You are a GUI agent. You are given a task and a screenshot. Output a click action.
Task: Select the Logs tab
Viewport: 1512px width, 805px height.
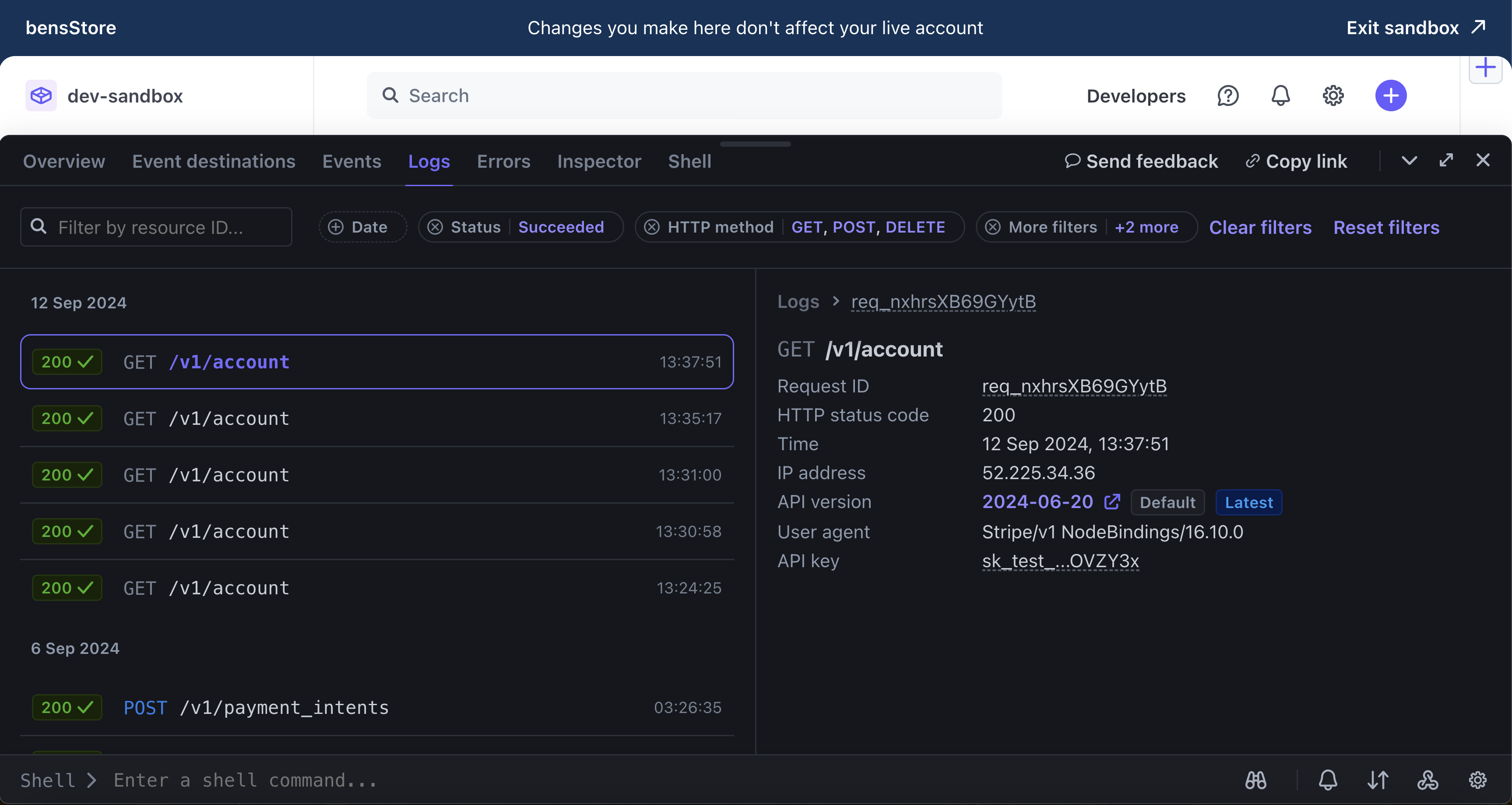429,161
